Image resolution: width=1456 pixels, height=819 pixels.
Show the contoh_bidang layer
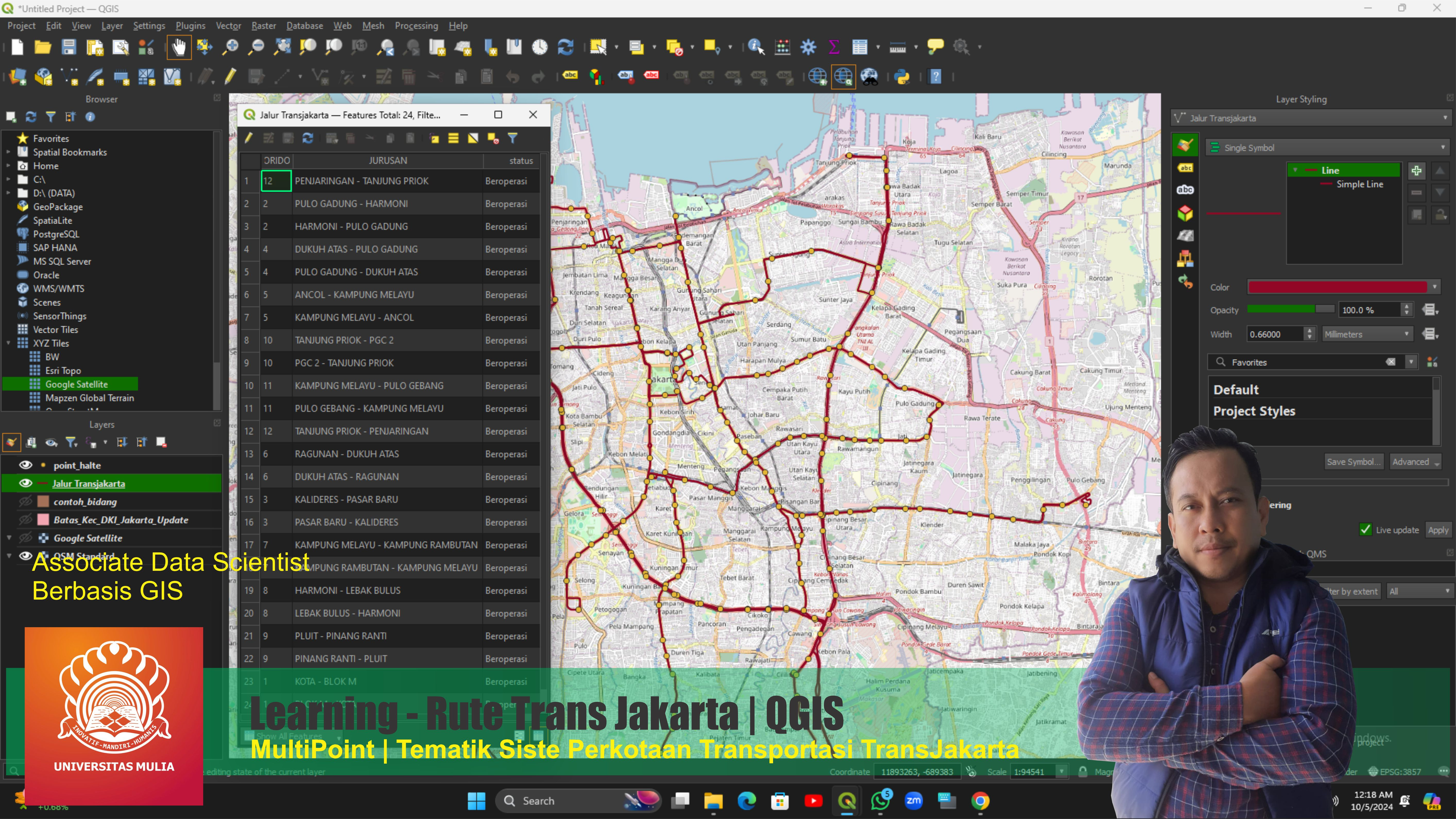[x=25, y=502]
